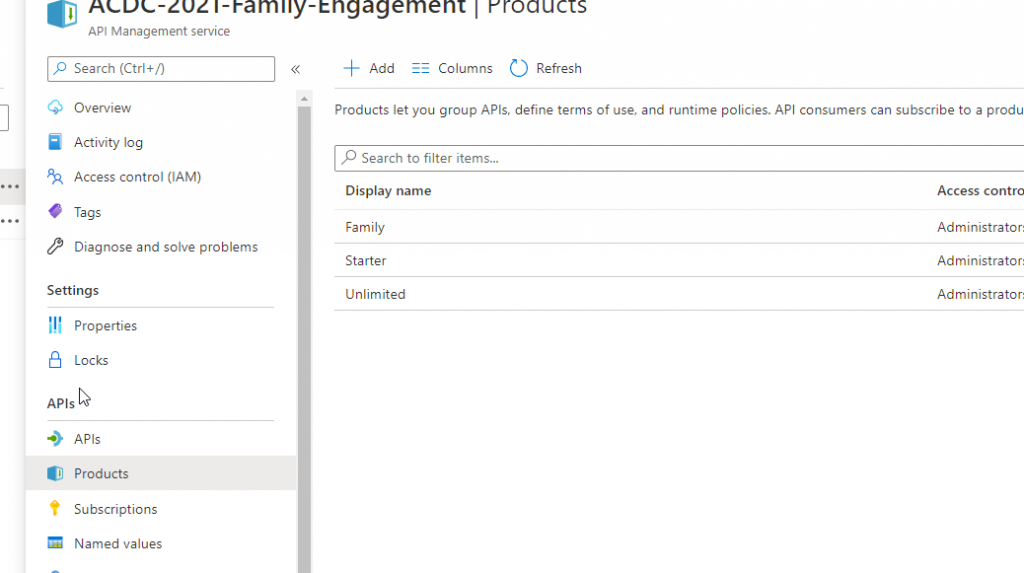This screenshot has height=573, width=1024.
Task: Focus the Search to filter items field
Action: point(679,158)
